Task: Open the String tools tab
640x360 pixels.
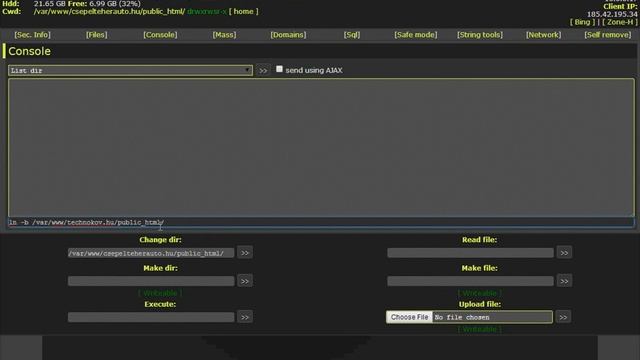Action: (480, 35)
